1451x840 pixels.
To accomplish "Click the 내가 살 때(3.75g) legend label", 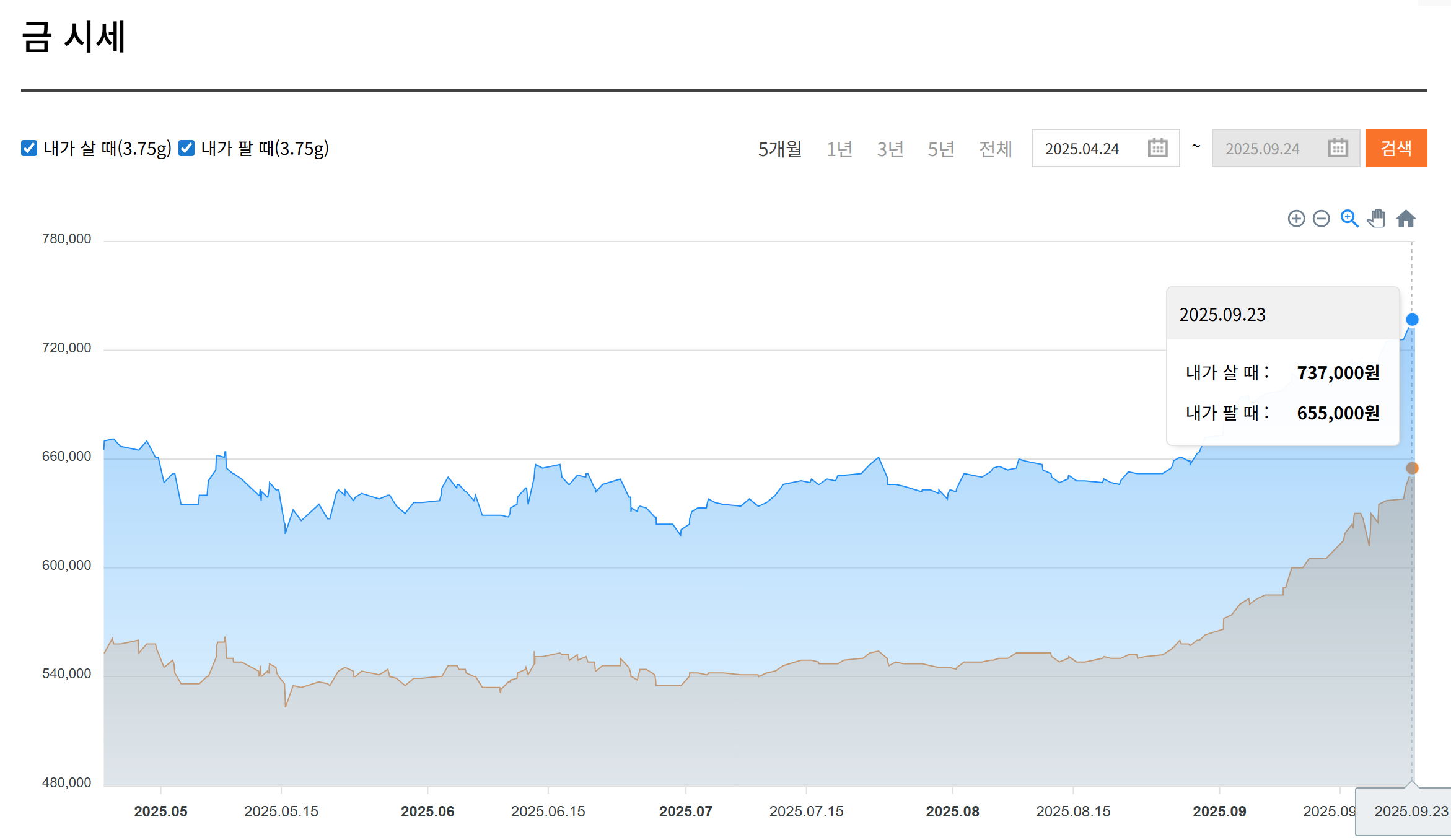I will click(x=107, y=149).
